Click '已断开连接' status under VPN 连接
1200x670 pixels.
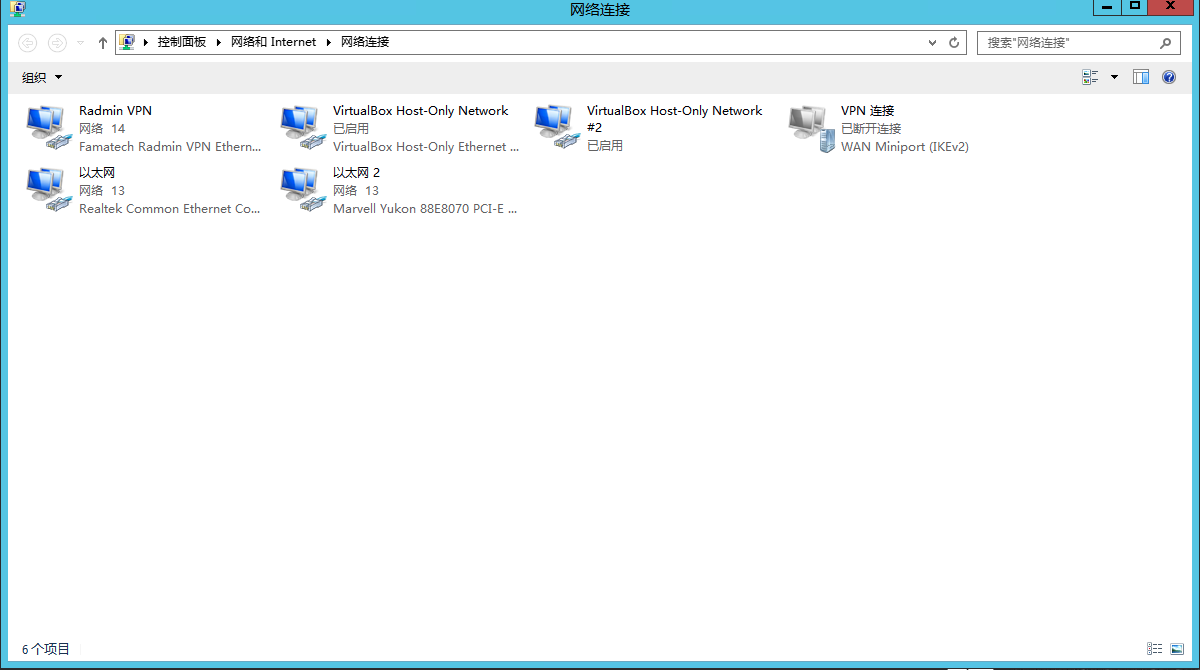(871, 129)
